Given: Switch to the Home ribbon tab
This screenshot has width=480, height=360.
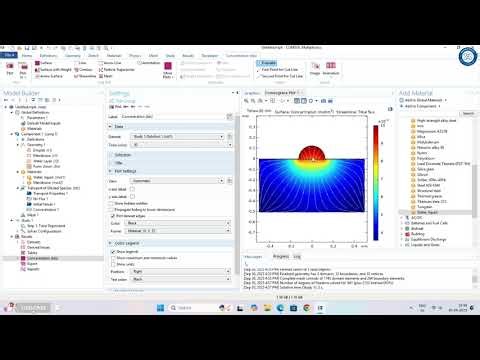Looking at the screenshot, I should 27,56.
